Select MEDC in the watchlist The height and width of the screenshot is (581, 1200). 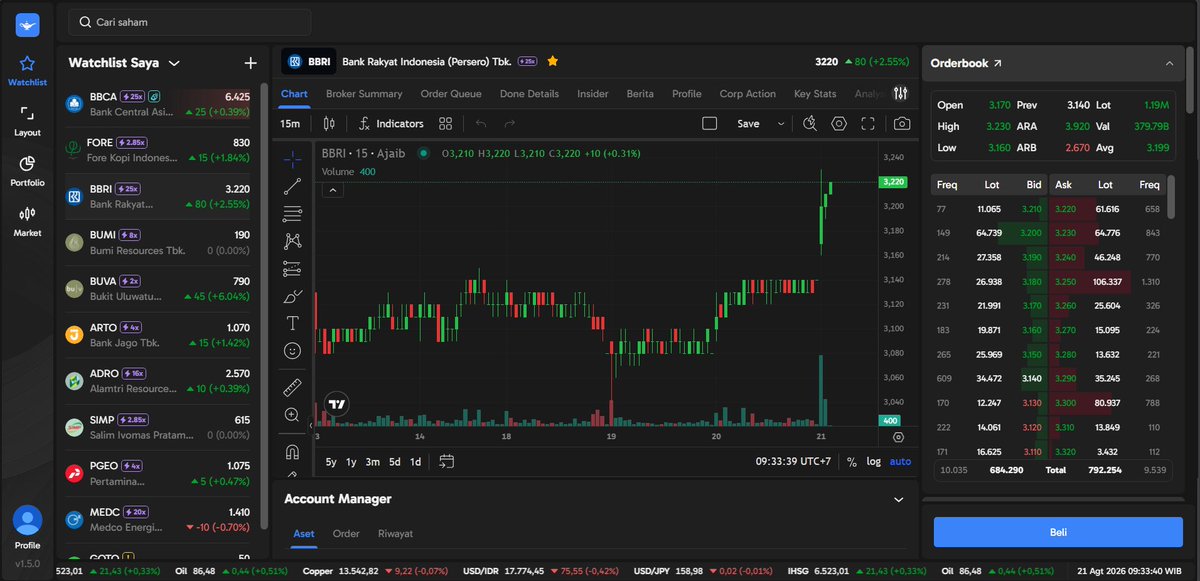(158, 519)
